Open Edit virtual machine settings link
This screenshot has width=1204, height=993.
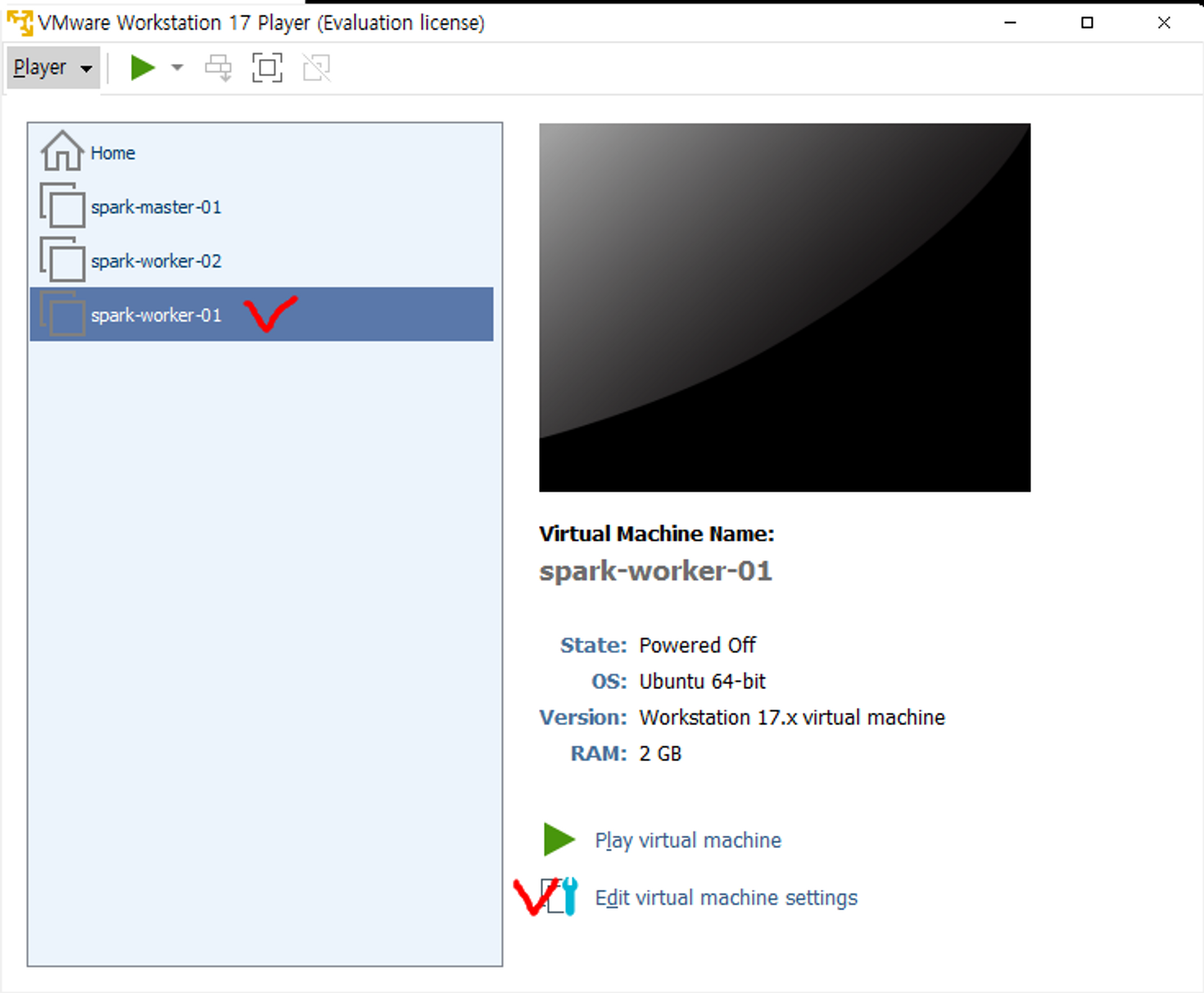tap(726, 898)
